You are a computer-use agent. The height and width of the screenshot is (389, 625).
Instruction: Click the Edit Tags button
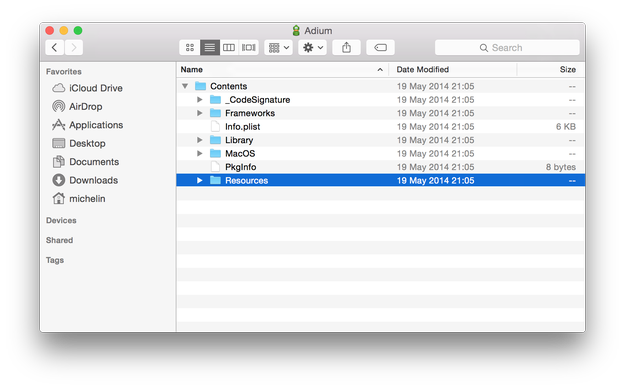click(380, 47)
